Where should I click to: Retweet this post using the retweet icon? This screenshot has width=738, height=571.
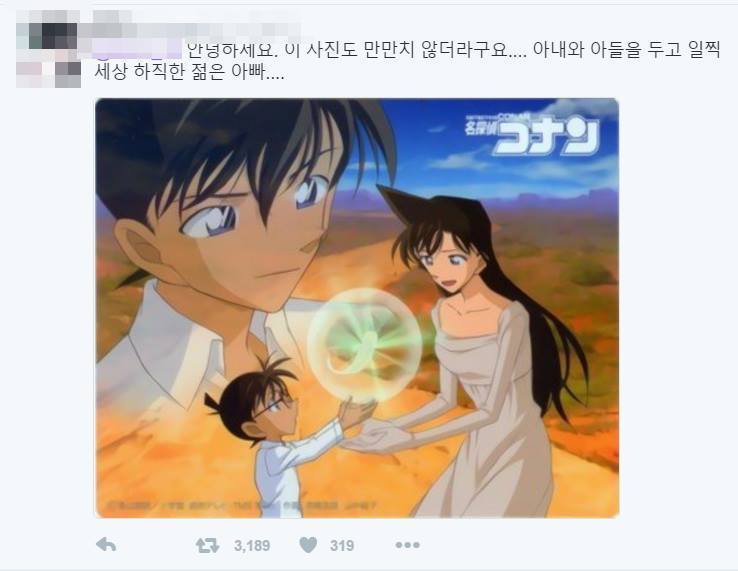[x=208, y=545]
